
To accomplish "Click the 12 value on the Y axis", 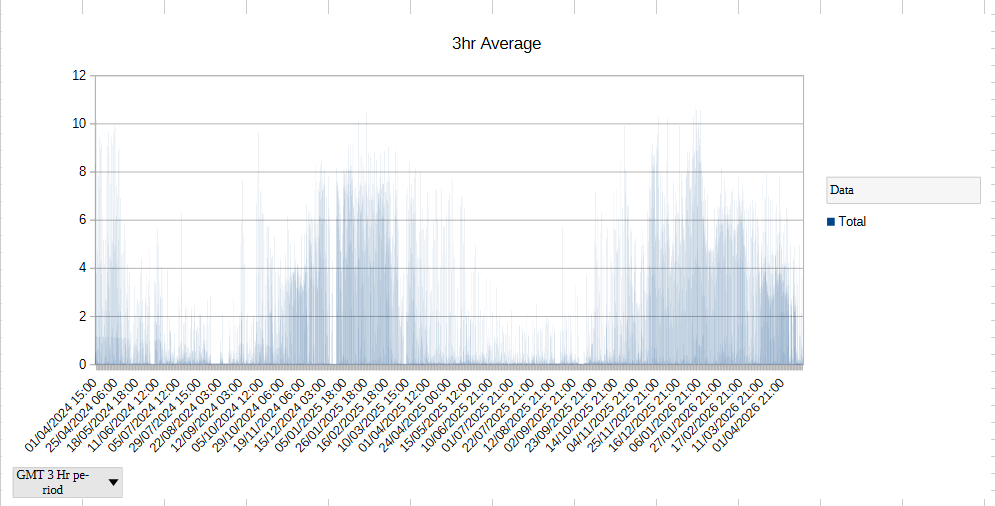I will click(80, 76).
